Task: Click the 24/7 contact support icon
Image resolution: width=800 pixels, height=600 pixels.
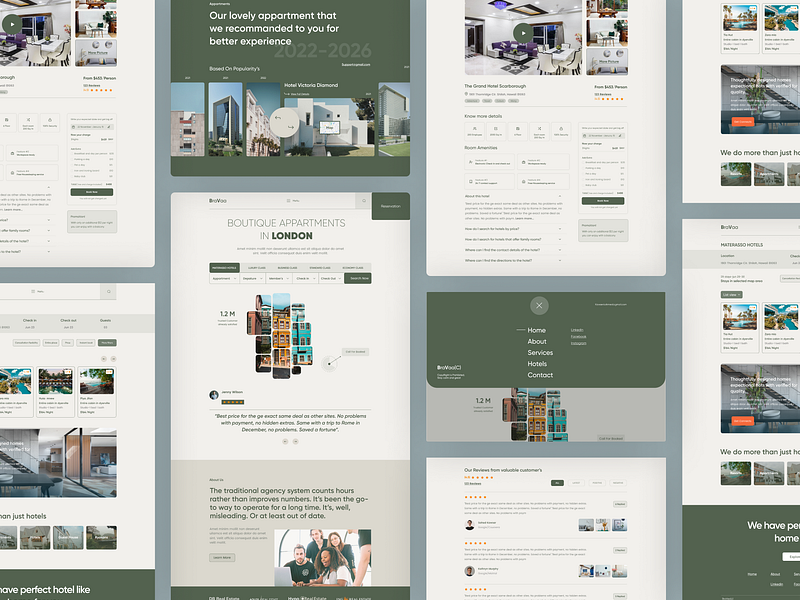Action: point(470,181)
